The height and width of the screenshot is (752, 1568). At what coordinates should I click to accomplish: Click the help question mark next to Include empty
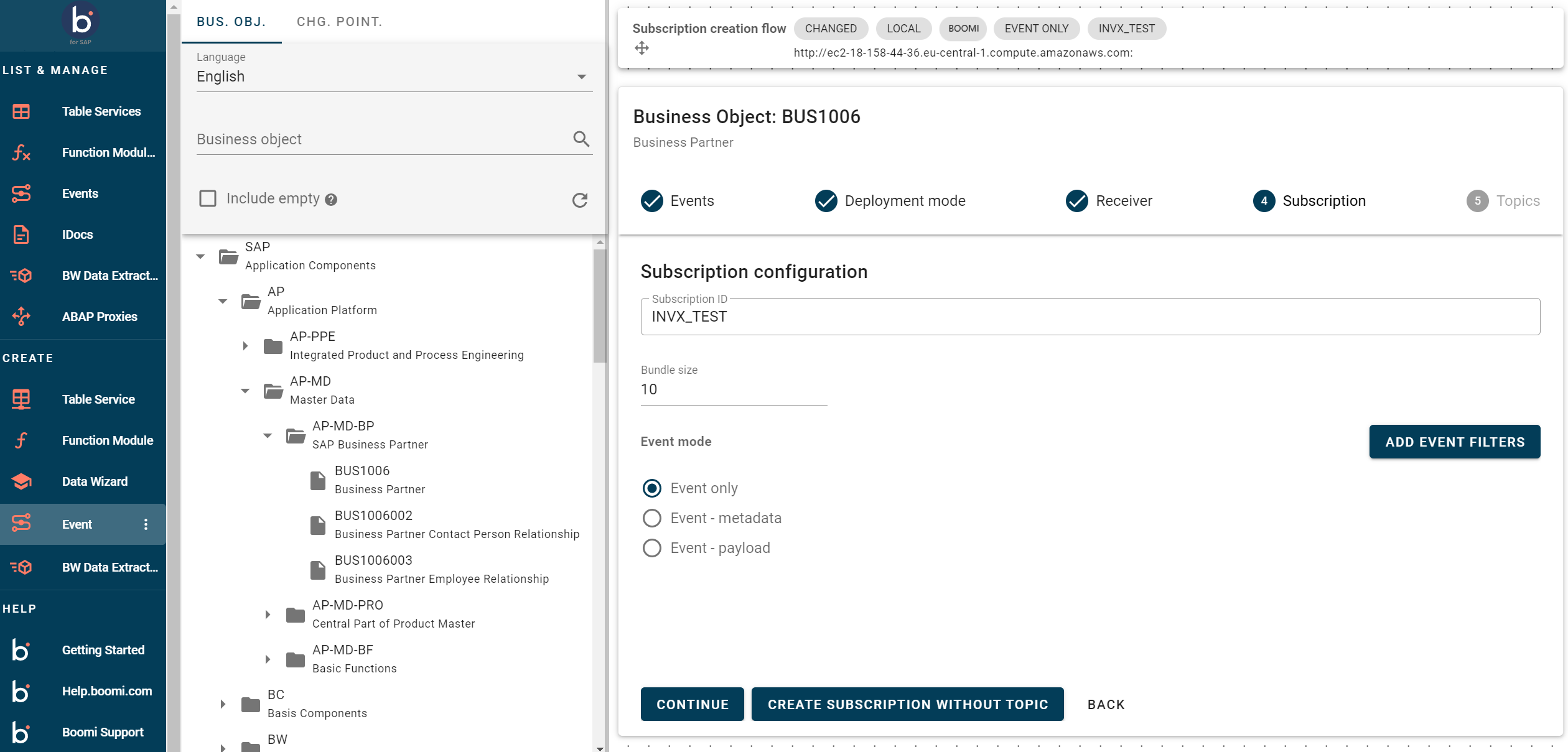tap(331, 200)
